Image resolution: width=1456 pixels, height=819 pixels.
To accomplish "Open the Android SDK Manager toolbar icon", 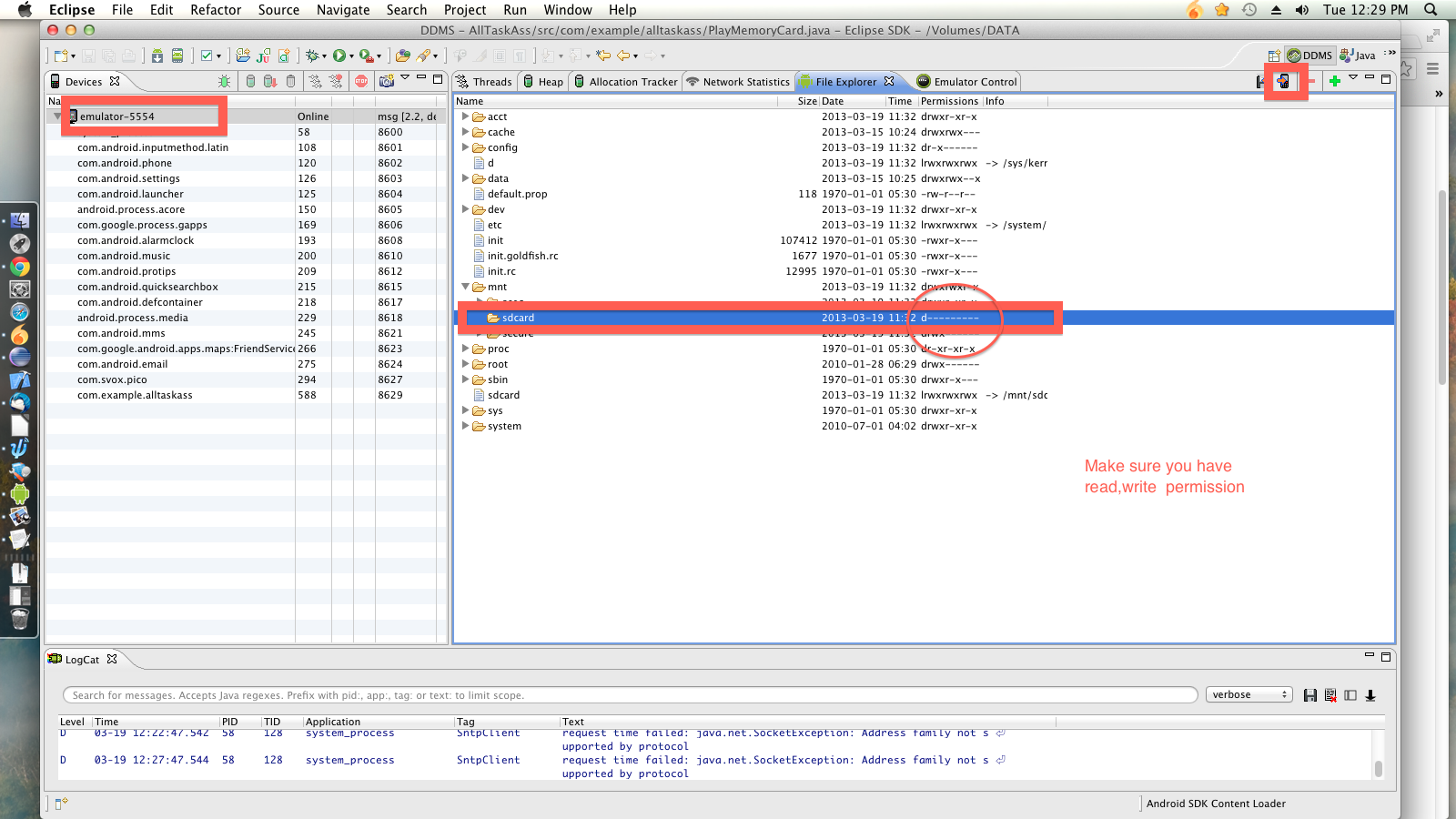I will [157, 56].
